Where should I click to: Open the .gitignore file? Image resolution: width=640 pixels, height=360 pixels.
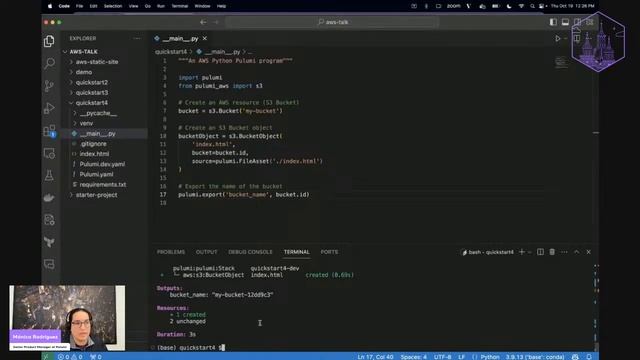[x=93, y=144]
